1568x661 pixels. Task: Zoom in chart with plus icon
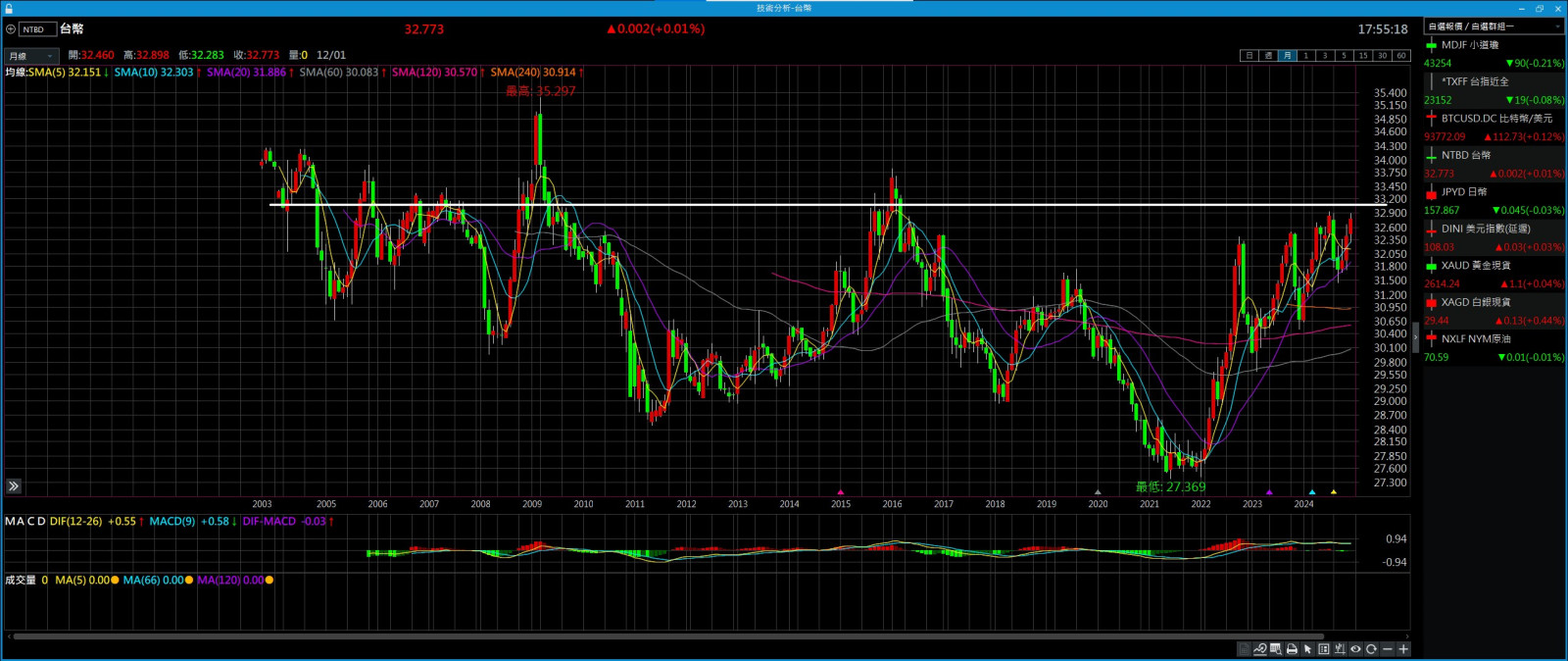coord(1403,649)
